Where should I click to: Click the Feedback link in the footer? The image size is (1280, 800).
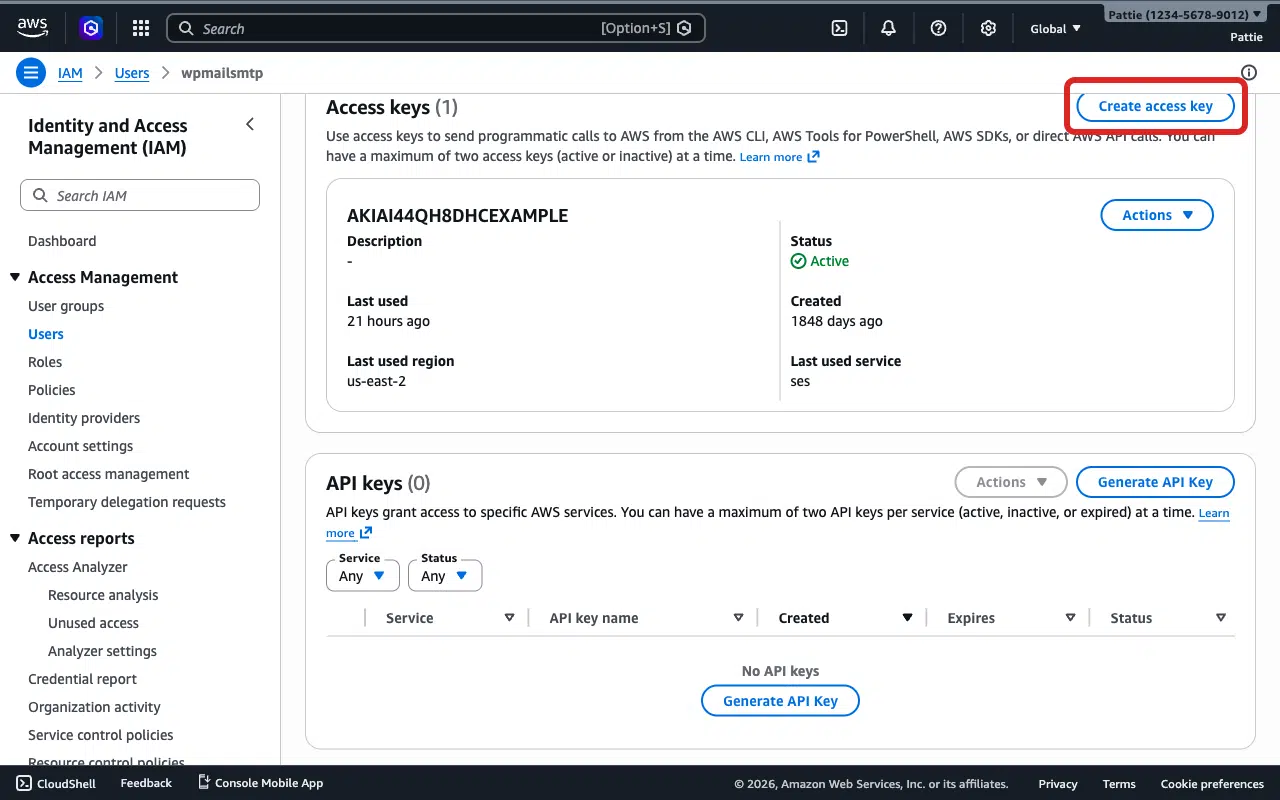pyautogui.click(x=146, y=783)
